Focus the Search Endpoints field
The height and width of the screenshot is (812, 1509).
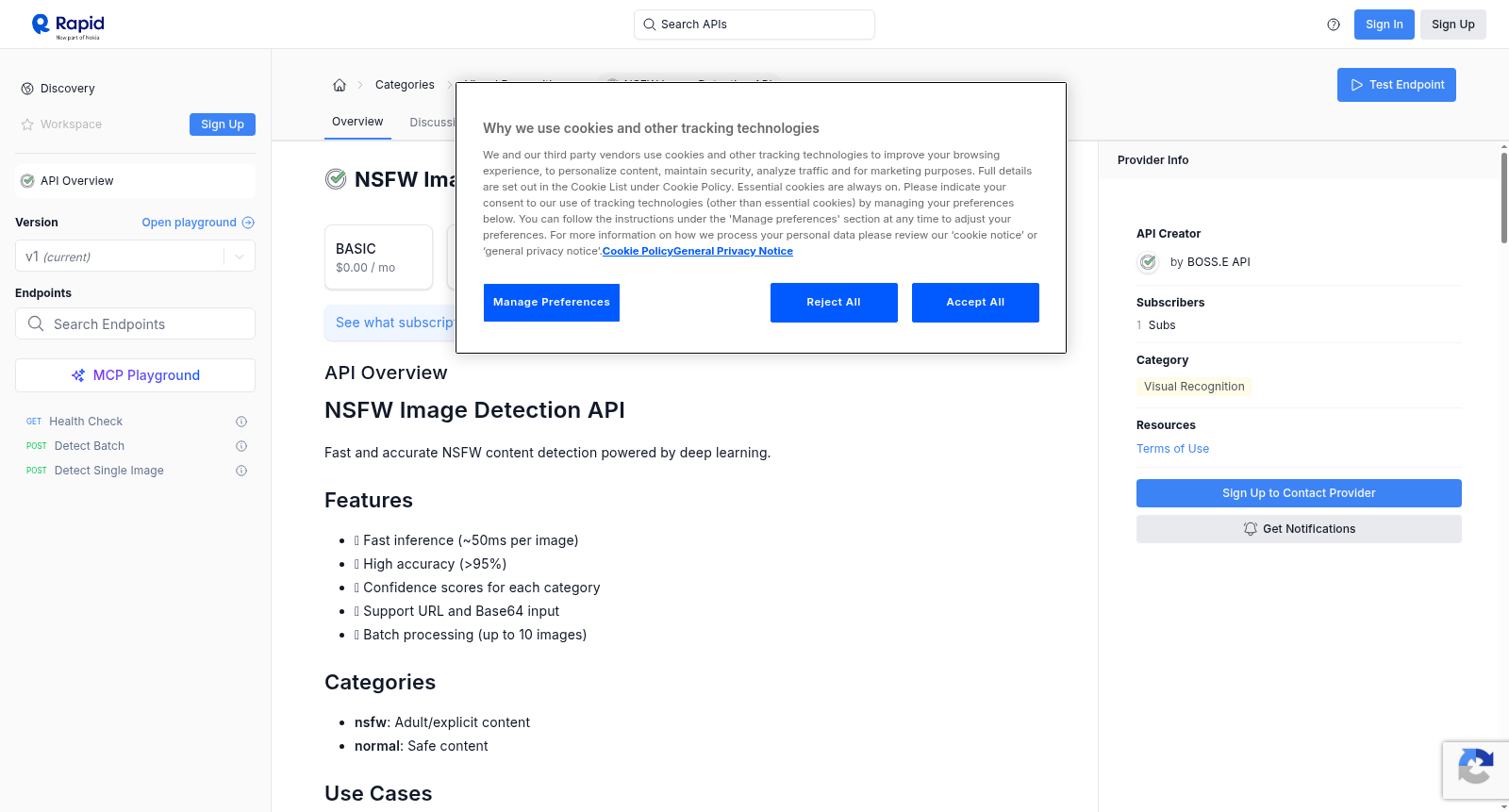click(x=135, y=323)
